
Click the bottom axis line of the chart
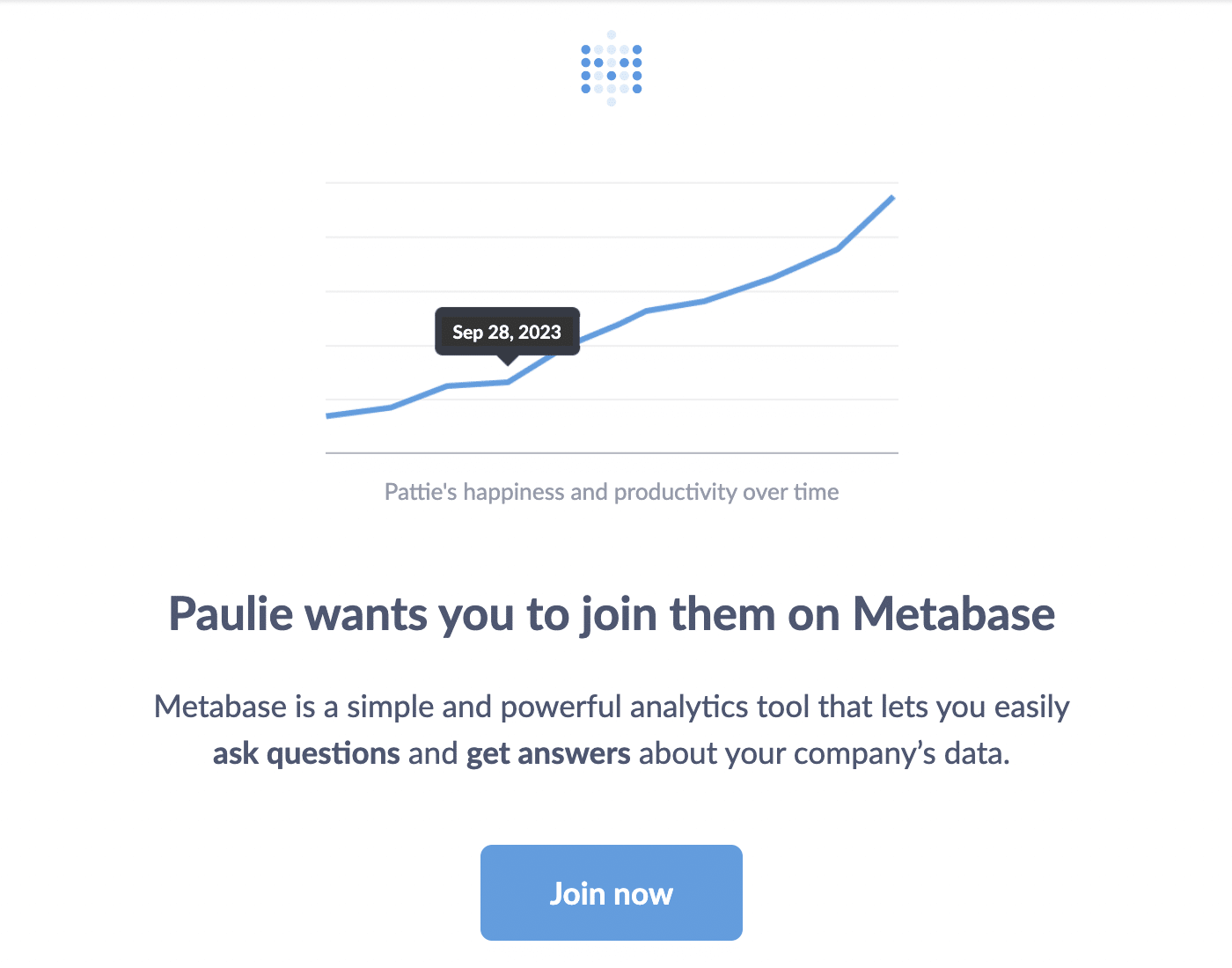(612, 453)
